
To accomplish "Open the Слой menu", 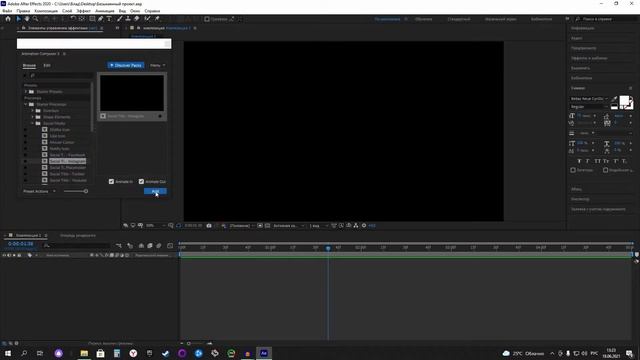I will pos(67,11).
